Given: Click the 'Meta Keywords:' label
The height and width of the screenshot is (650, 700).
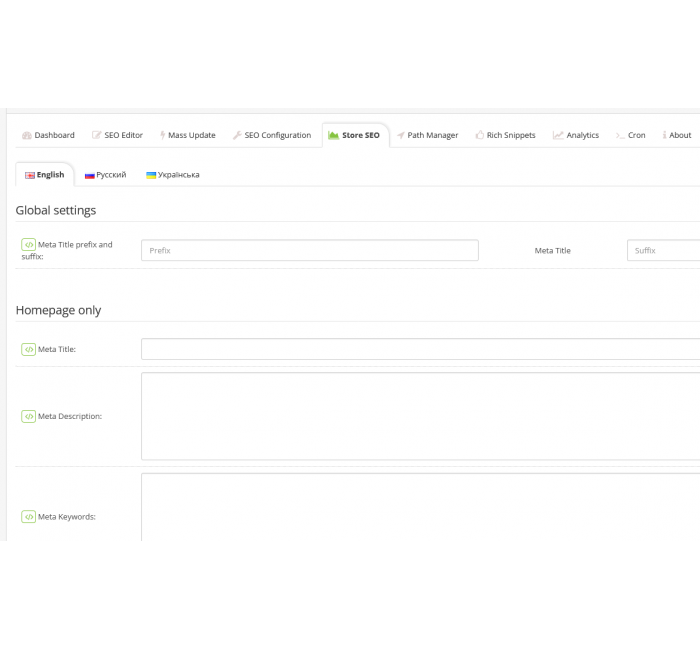Looking at the screenshot, I should point(67,517).
